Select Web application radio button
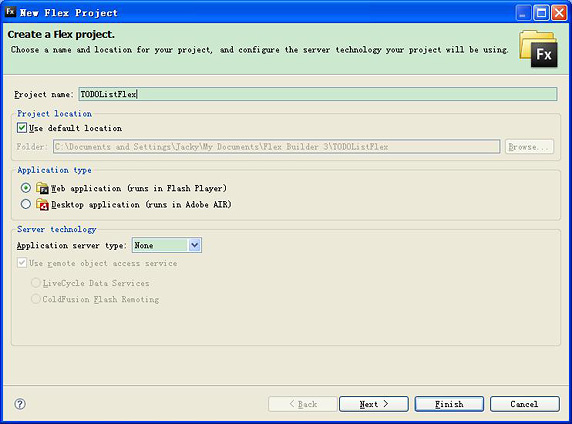This screenshot has height=424, width=572. (26, 188)
